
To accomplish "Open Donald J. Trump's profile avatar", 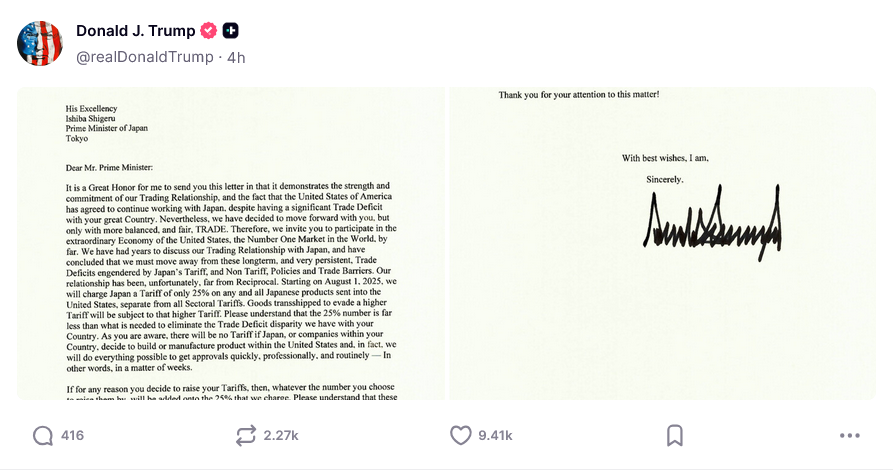I will coord(40,43).
